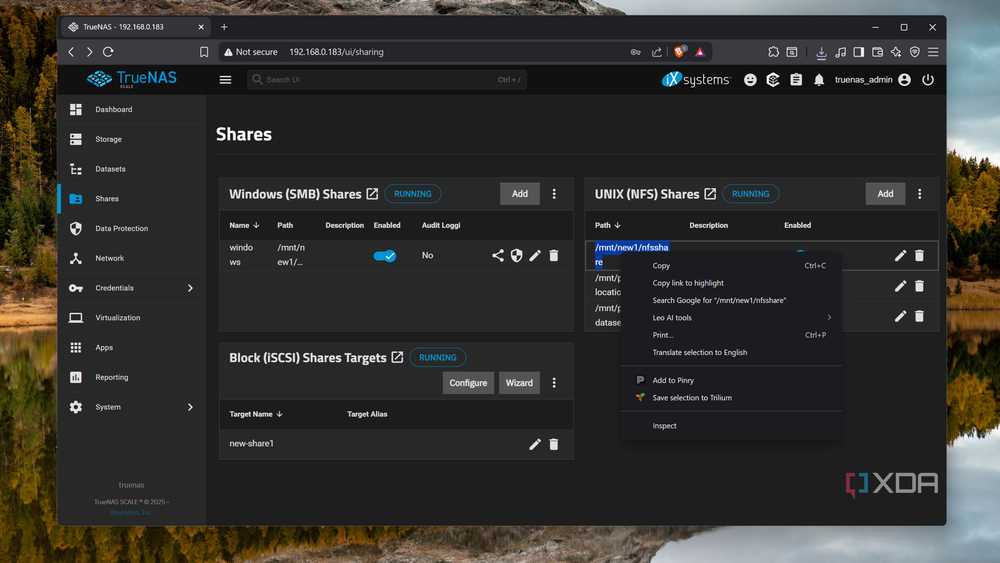Image resolution: width=1000 pixels, height=563 pixels.
Task: Expand Leo AI tools submenu
Action: [732, 318]
